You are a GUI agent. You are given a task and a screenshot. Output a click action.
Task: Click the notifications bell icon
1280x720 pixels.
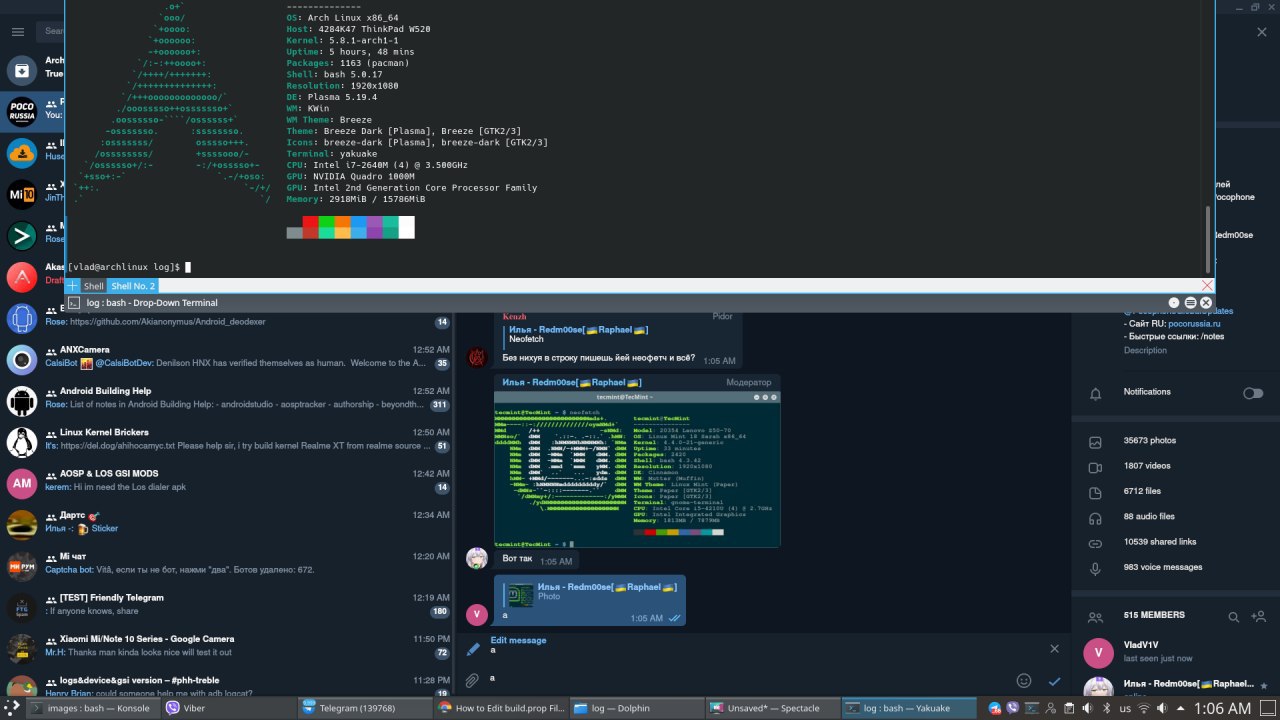click(x=1095, y=393)
